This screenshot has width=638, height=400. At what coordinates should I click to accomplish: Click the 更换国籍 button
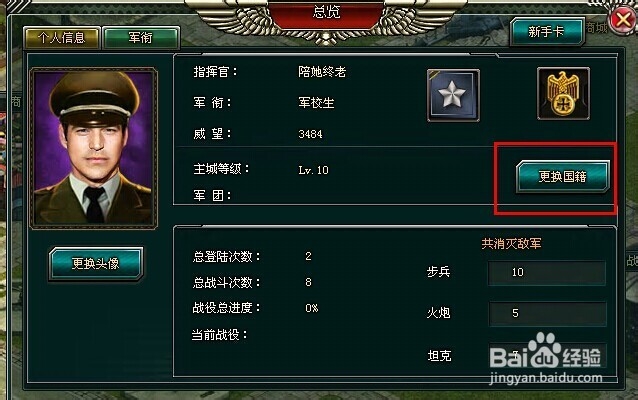pos(563,176)
